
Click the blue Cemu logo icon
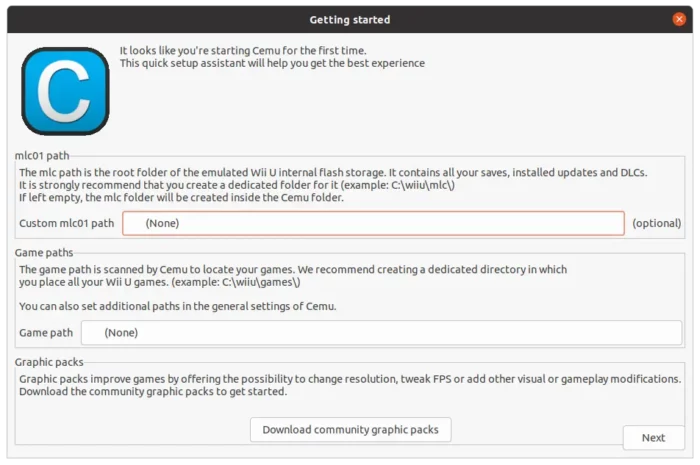point(65,91)
